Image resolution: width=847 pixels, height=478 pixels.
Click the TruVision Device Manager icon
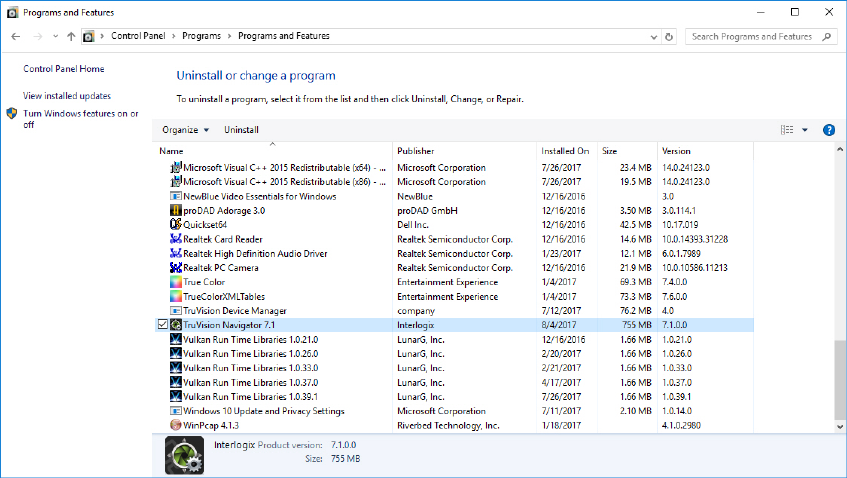pos(176,311)
